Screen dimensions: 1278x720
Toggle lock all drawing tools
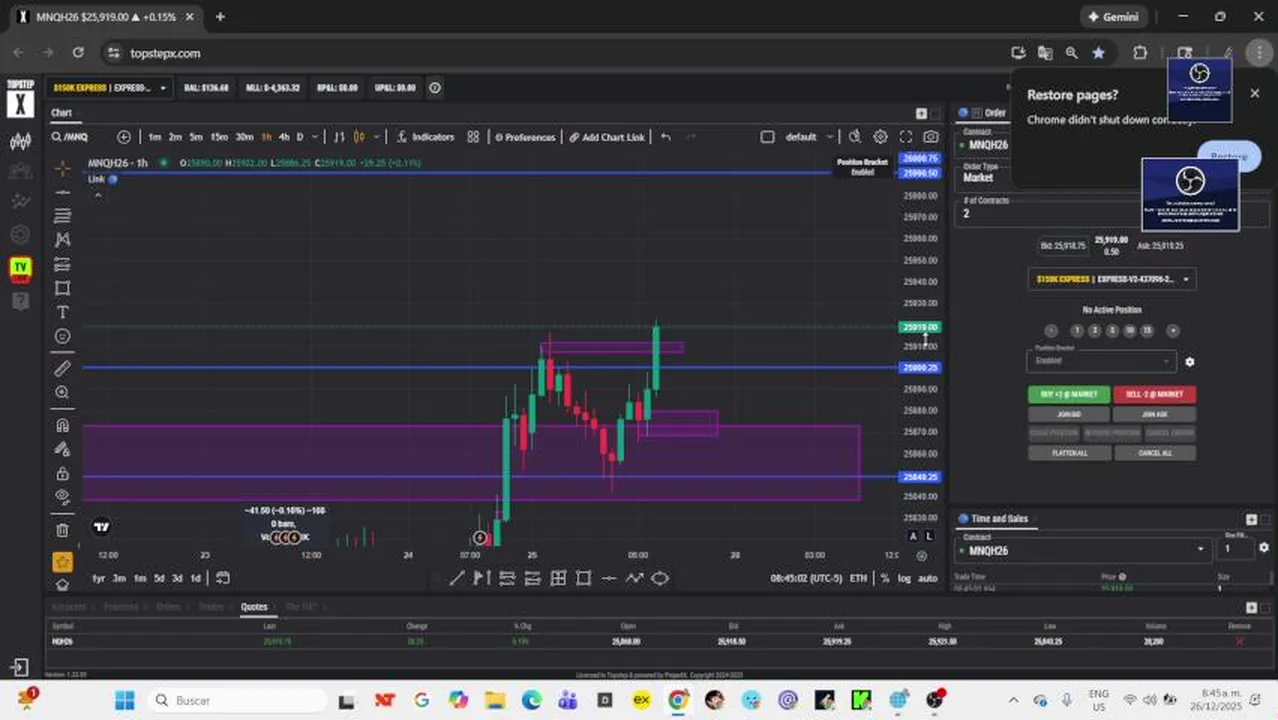pos(62,473)
